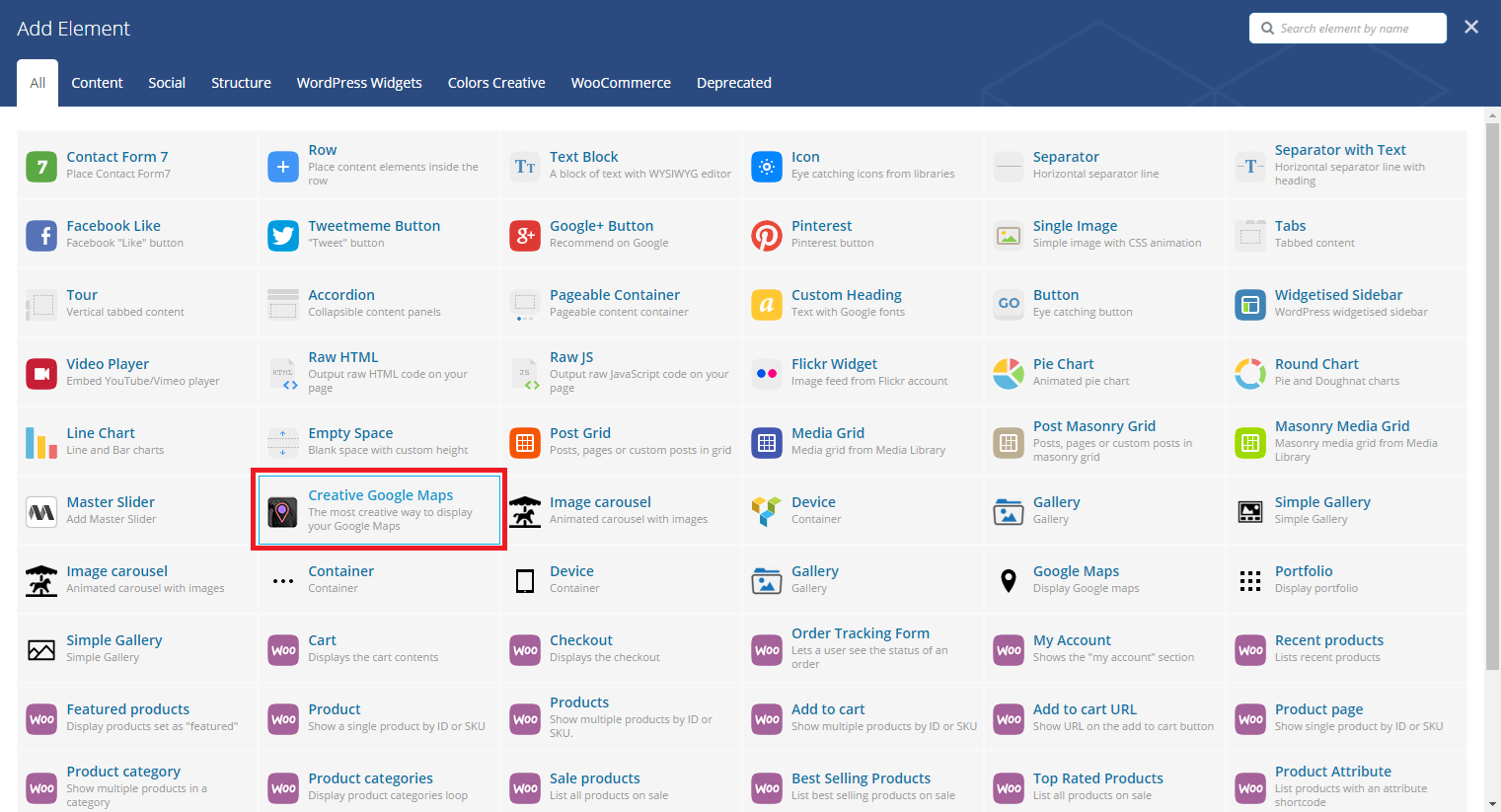Select the Custom Heading orange icon
This screenshot has height=812, width=1501.
[x=767, y=305]
